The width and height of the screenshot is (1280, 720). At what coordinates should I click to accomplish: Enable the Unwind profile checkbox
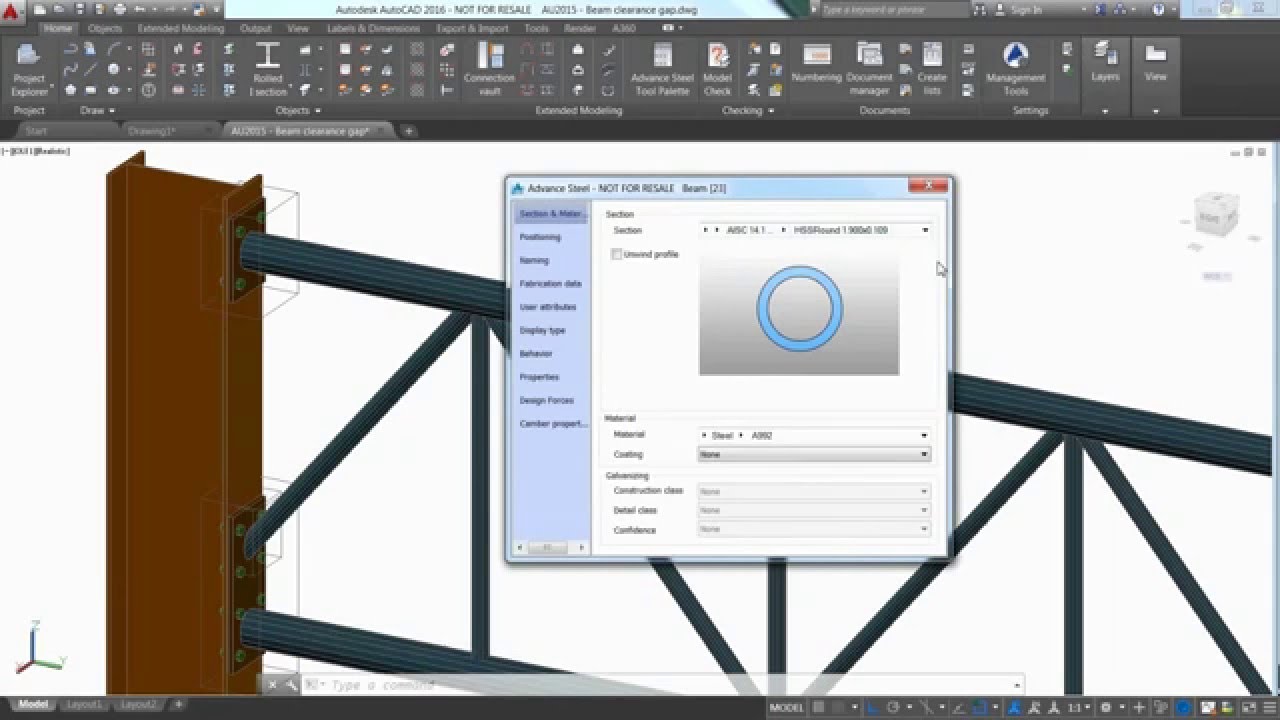tap(617, 254)
